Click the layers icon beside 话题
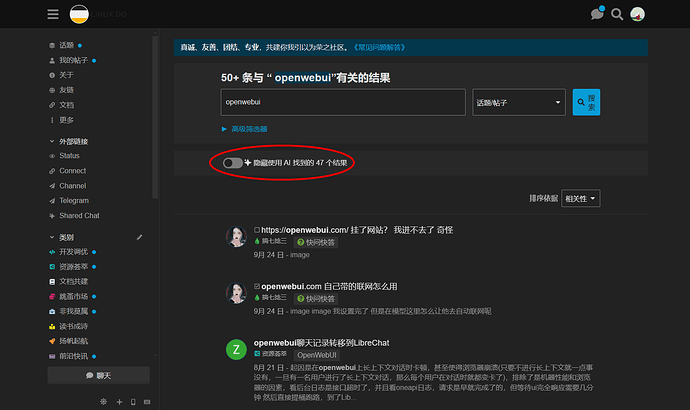The height and width of the screenshot is (410, 690). click(52, 45)
